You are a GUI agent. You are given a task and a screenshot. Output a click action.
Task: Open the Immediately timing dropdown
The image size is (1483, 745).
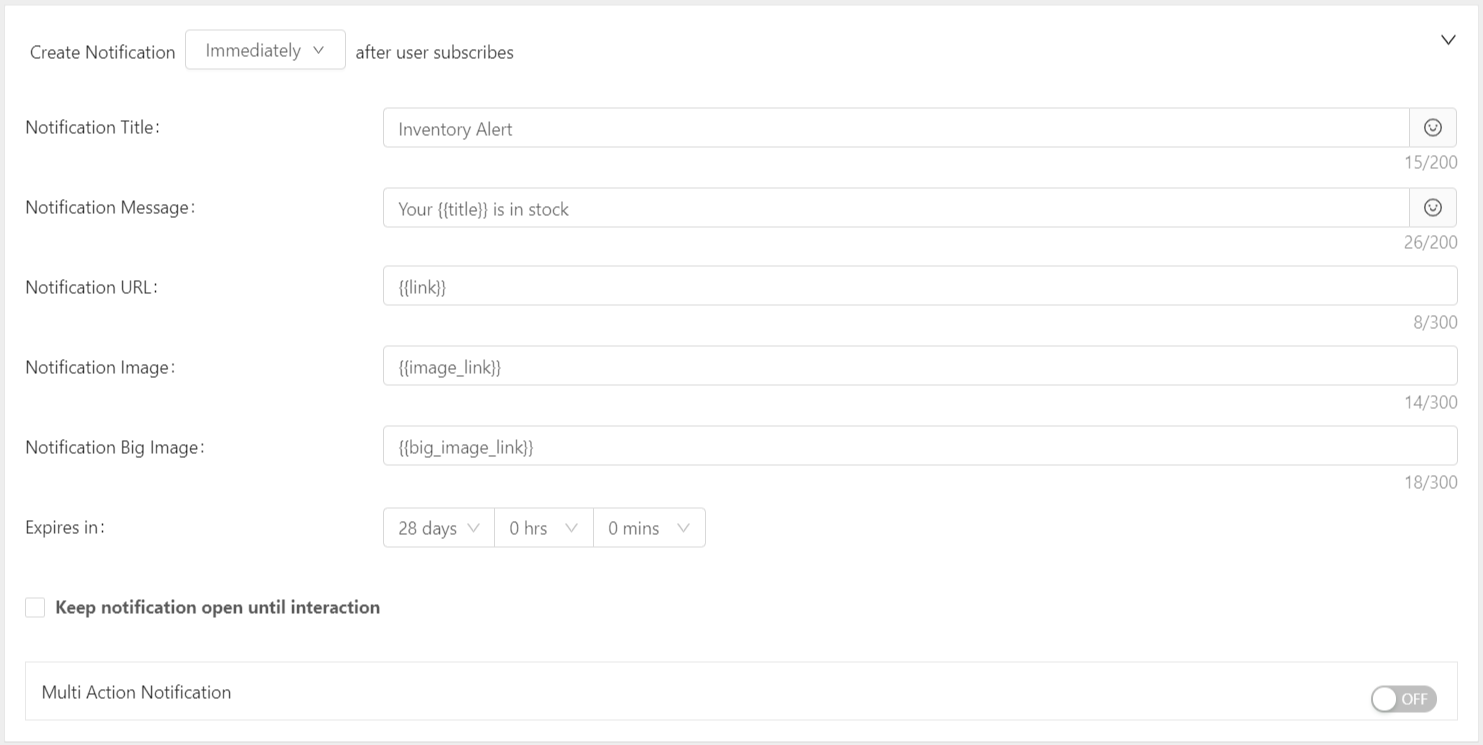[x=264, y=49]
